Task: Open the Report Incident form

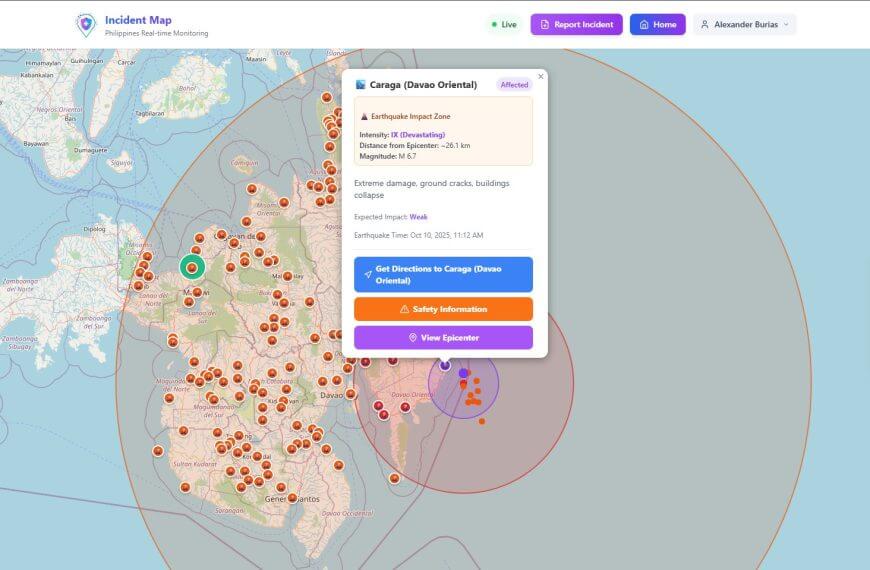Action: [x=577, y=25]
